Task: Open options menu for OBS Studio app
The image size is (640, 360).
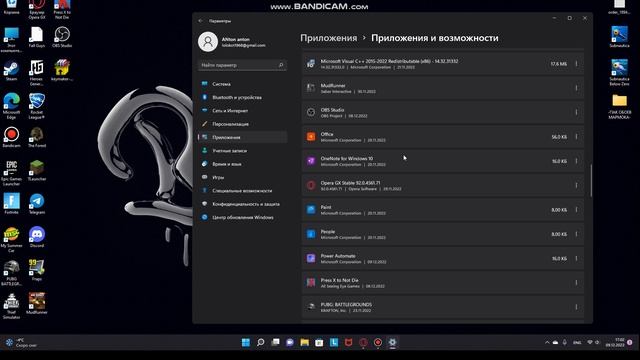Action: point(576,112)
